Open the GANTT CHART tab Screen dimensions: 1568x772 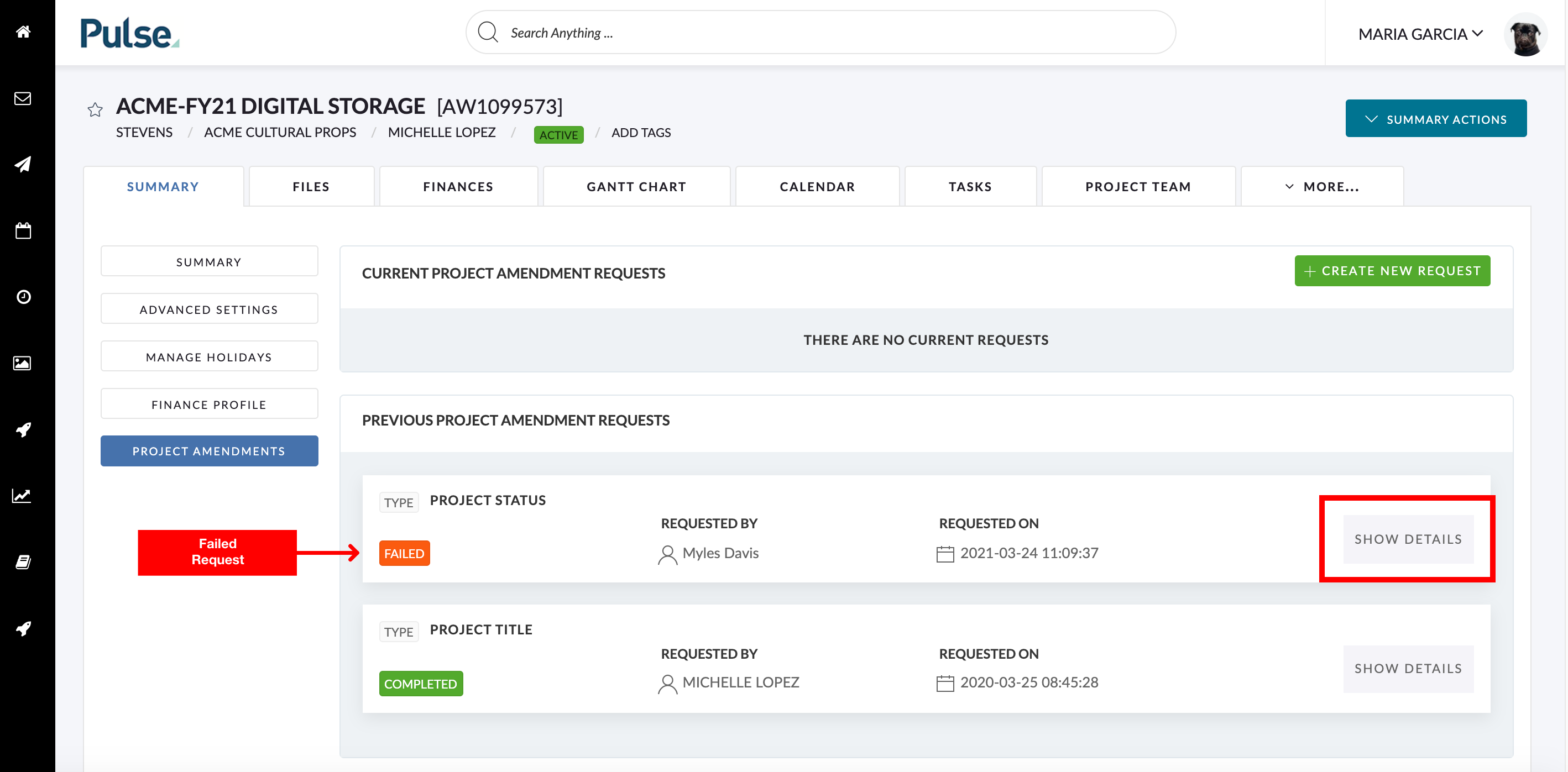[x=637, y=187]
